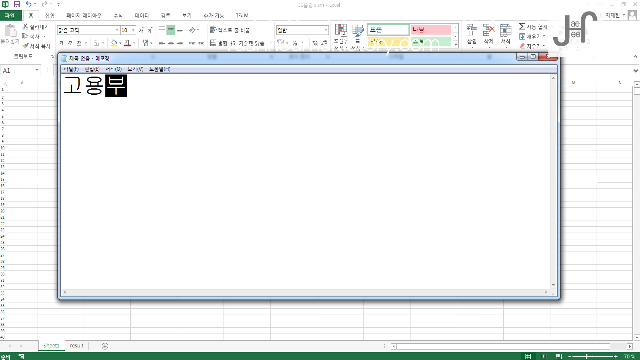This screenshot has width=640, height=360.
Task: Click the Delete cells icon with red X
Action: [489, 30]
